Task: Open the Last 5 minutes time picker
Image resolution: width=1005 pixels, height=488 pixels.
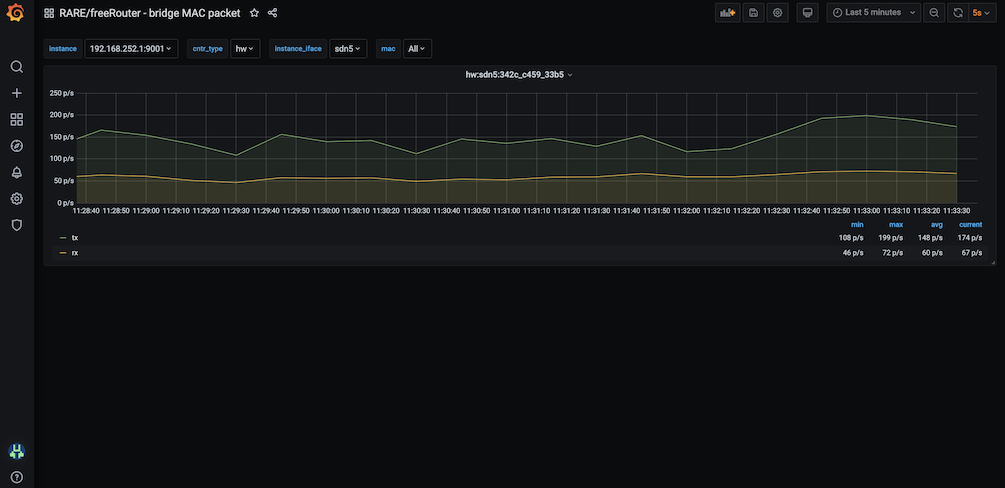Action: (873, 13)
